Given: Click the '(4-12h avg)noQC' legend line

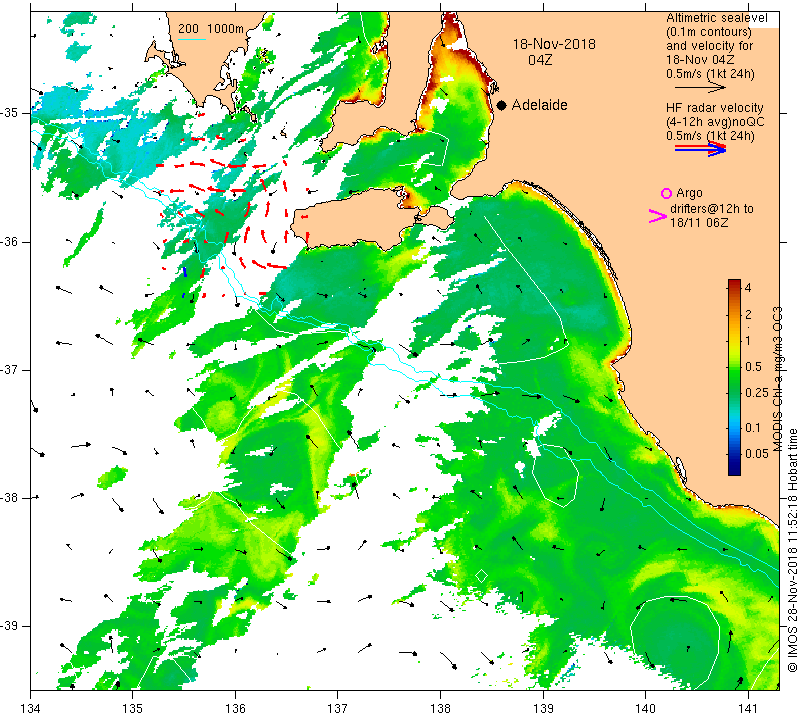Looking at the screenshot, I should [715, 122].
